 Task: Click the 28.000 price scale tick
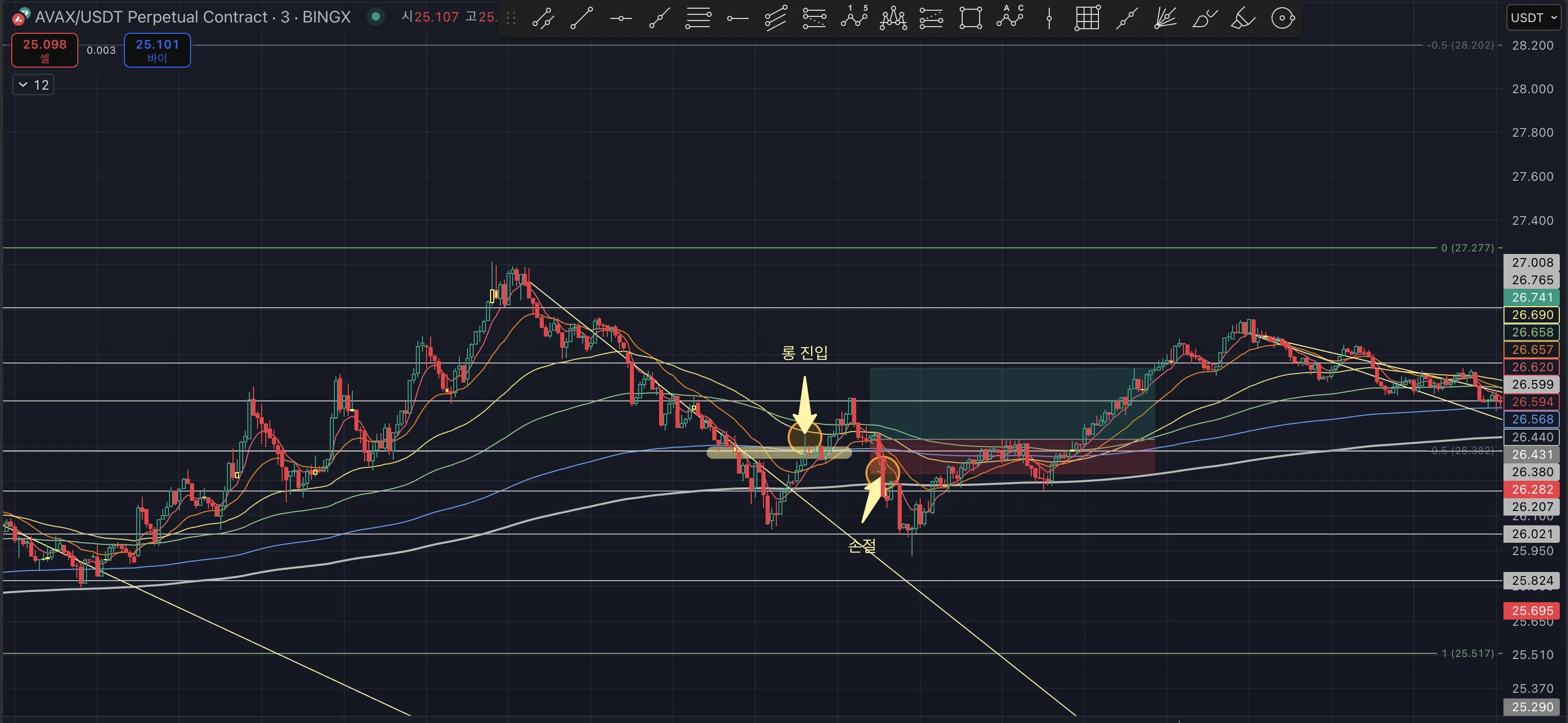(1532, 89)
